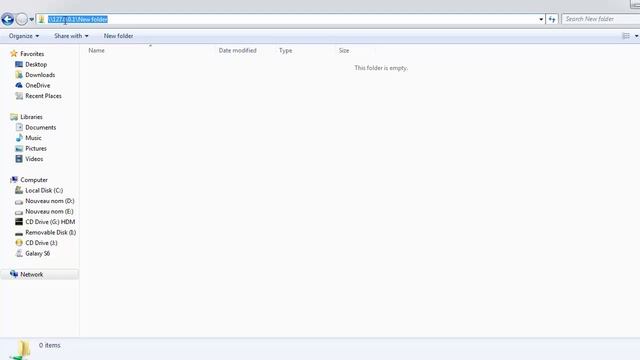The width and height of the screenshot is (640, 360).
Task: Sort by the Date modified column header
Action: 238,50
